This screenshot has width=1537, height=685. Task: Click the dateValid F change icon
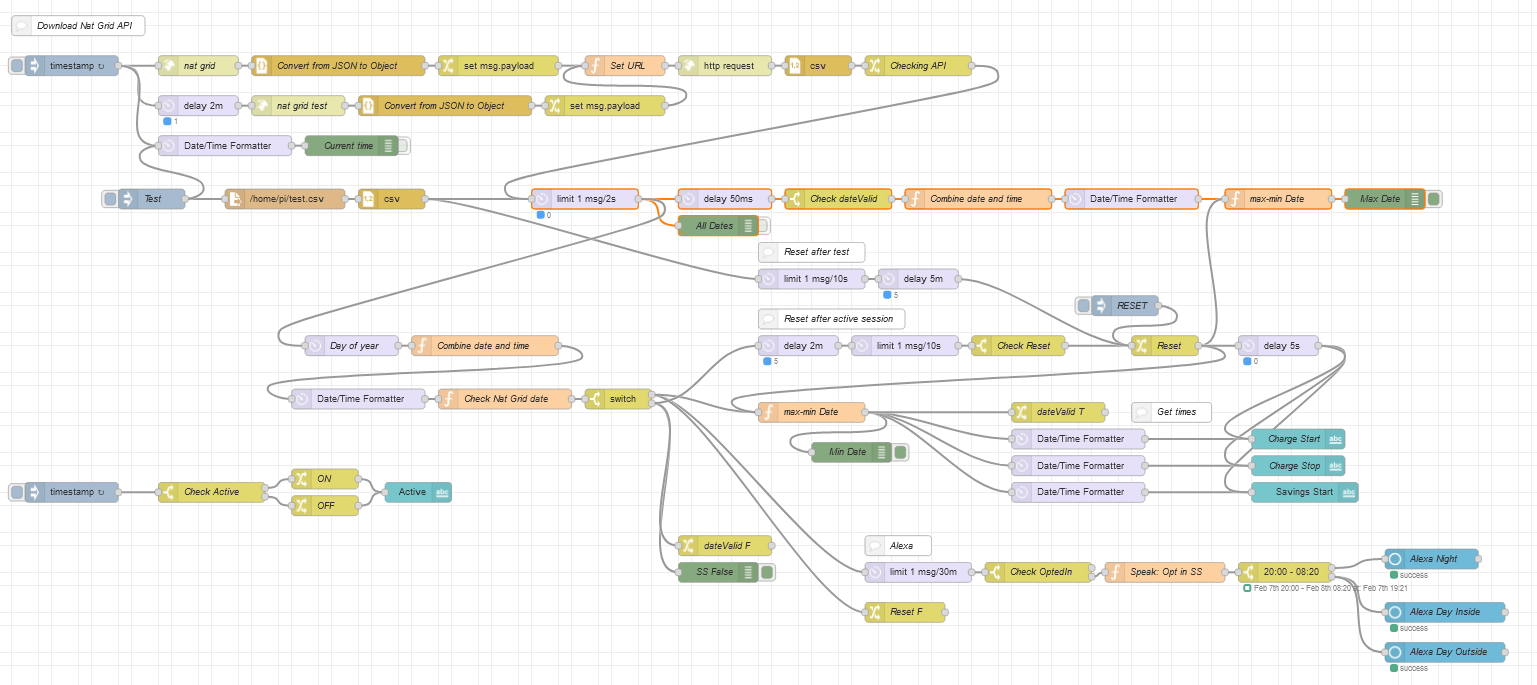688,546
